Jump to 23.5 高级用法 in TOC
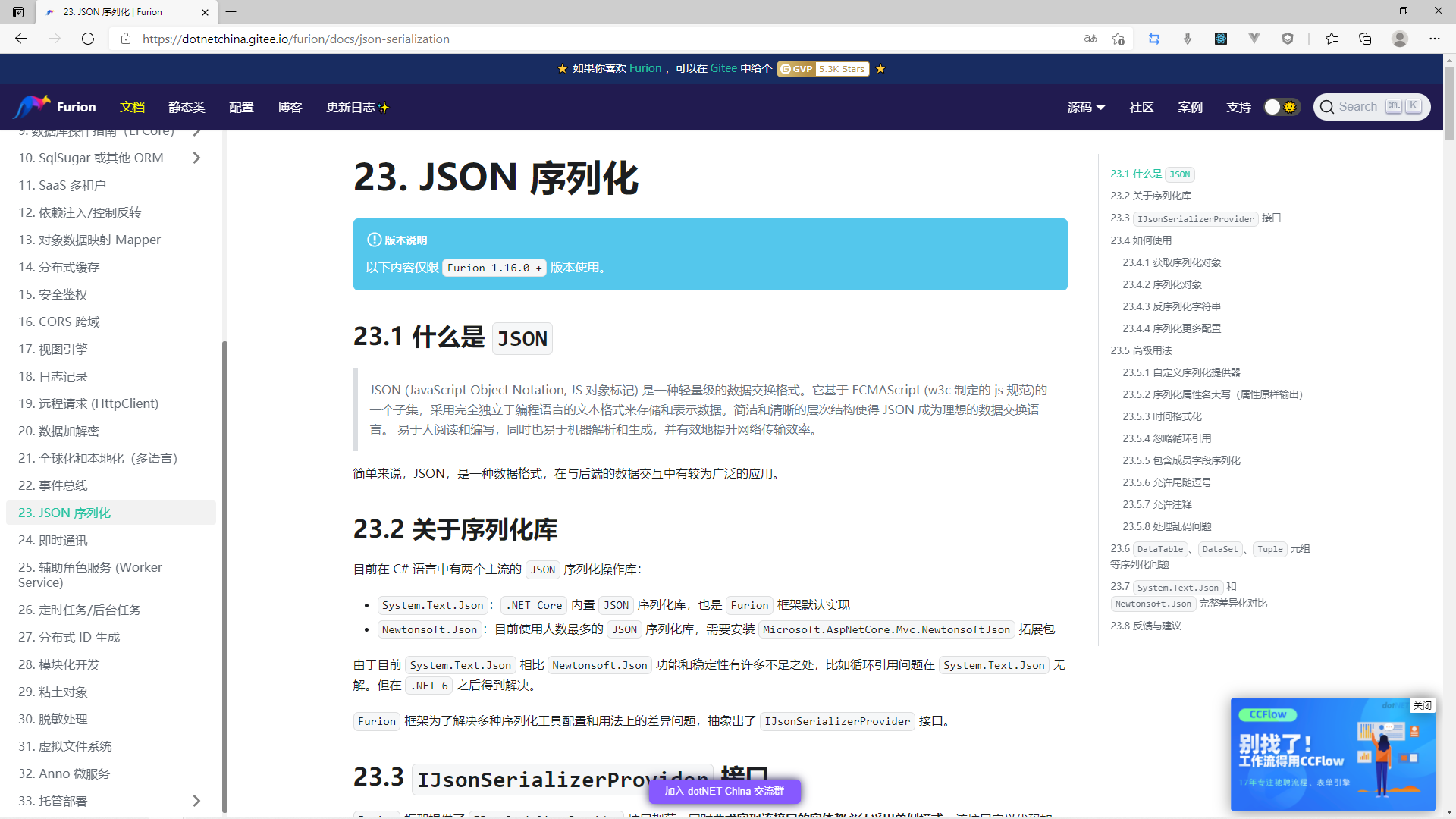 [1141, 350]
